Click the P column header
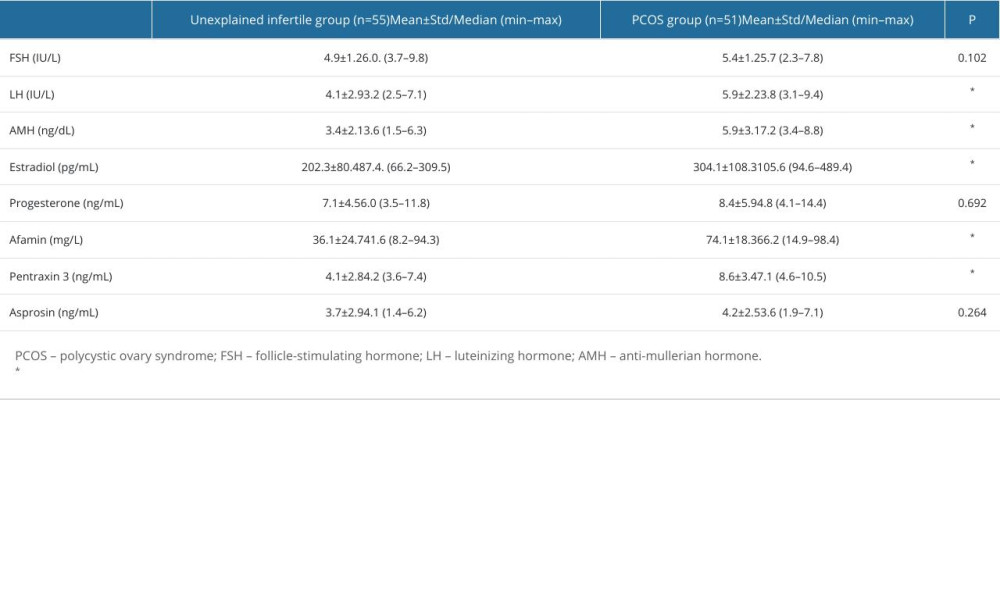 [x=972, y=20]
